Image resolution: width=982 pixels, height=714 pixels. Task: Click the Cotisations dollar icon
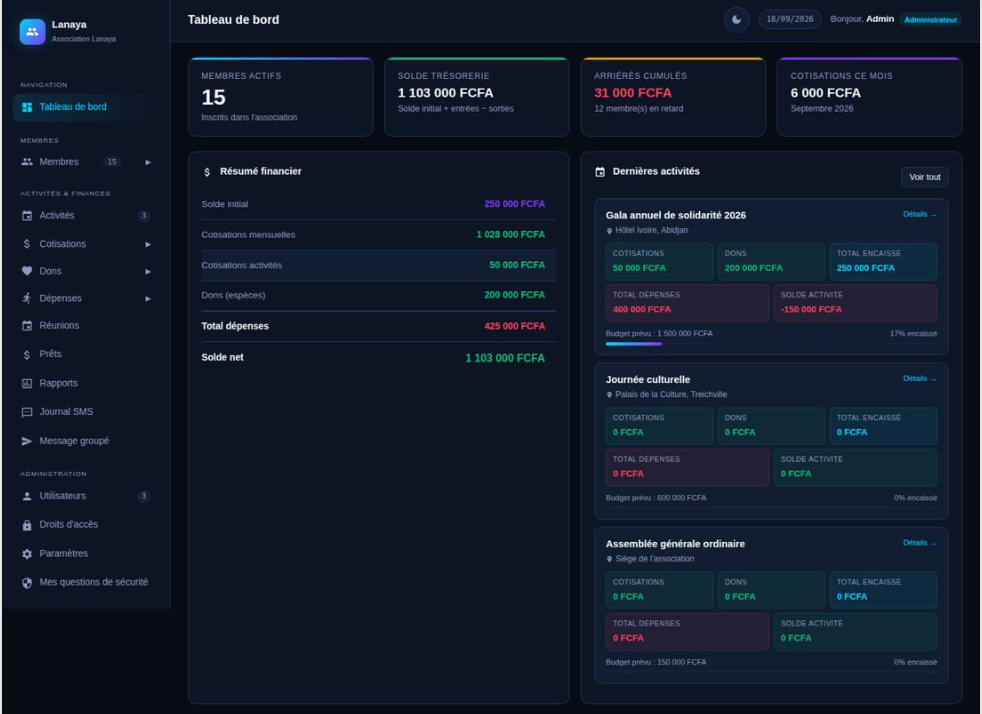[26, 244]
